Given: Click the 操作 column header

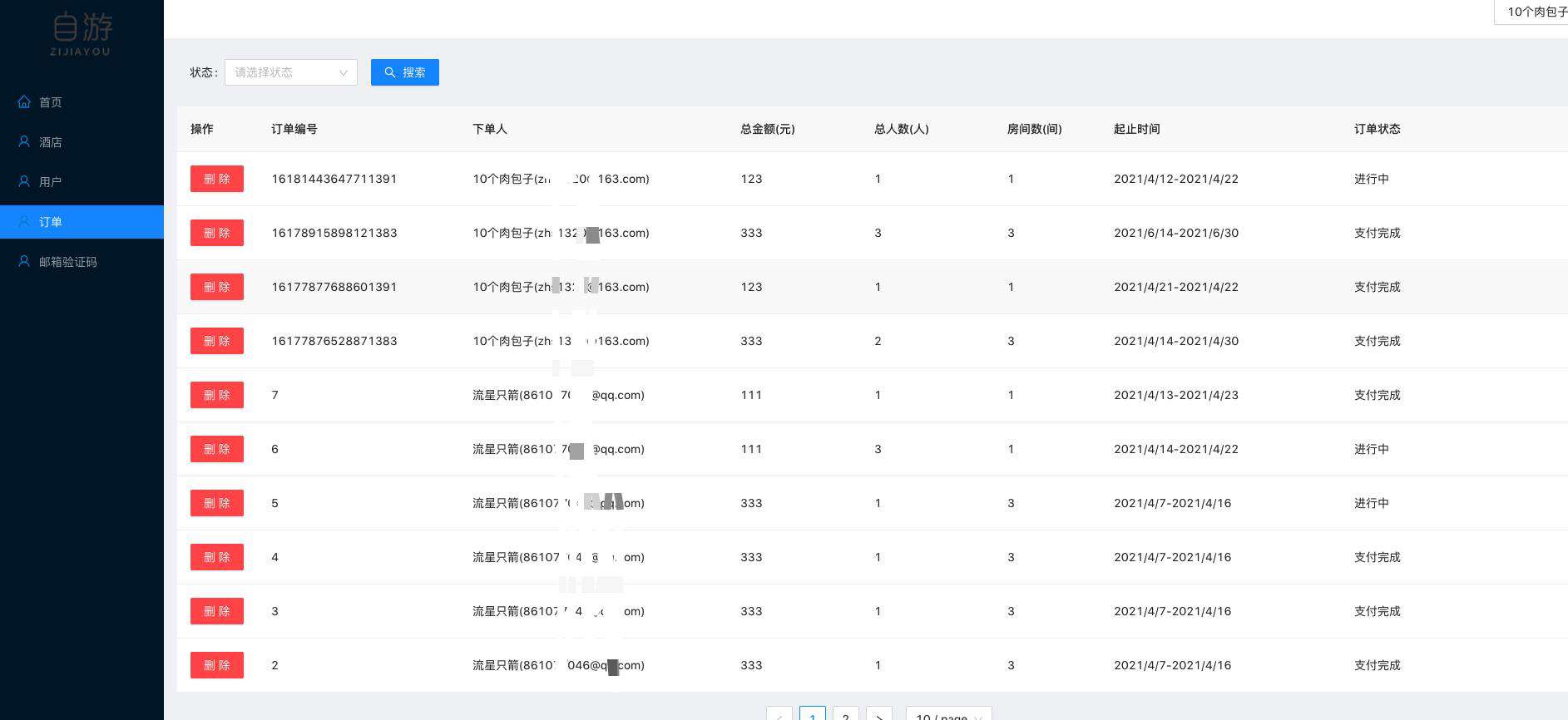Looking at the screenshot, I should (202, 129).
